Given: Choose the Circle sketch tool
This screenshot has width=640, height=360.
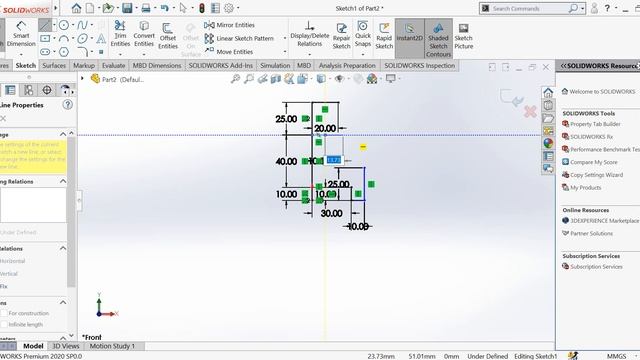Looking at the screenshot, I should 64,25.
